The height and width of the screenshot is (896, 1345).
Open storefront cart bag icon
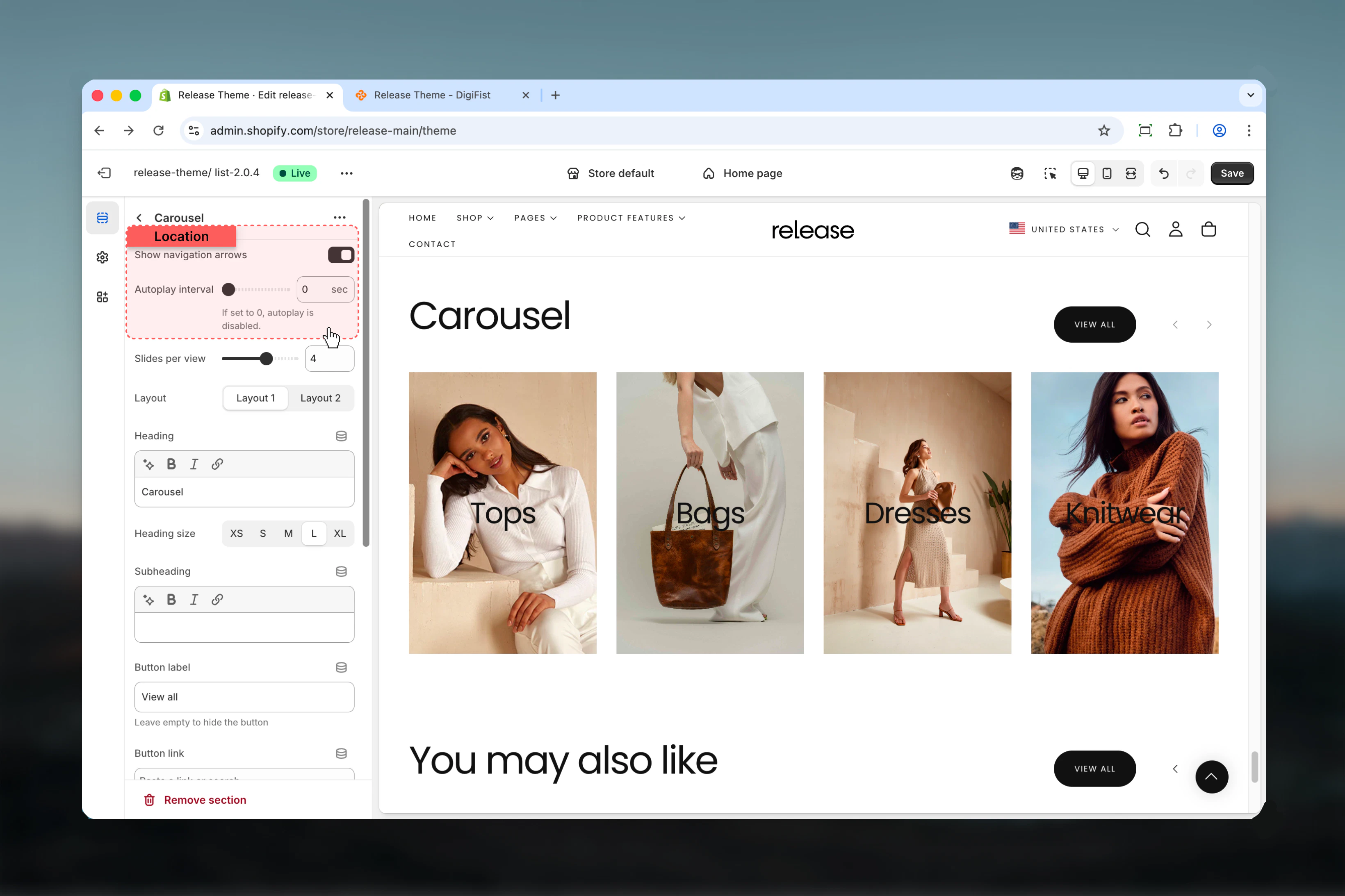[x=1208, y=229]
